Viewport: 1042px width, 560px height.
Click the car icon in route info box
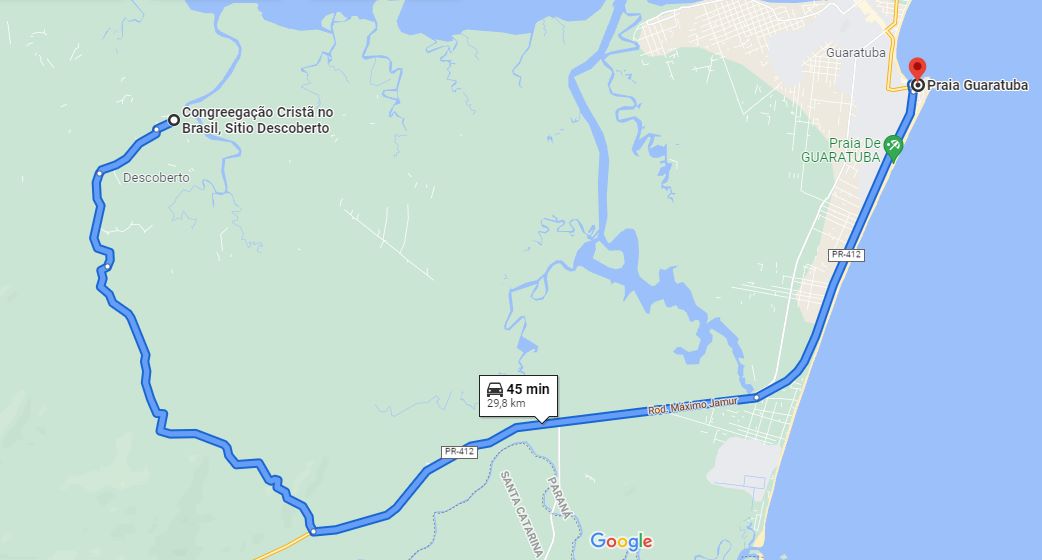tap(495, 389)
